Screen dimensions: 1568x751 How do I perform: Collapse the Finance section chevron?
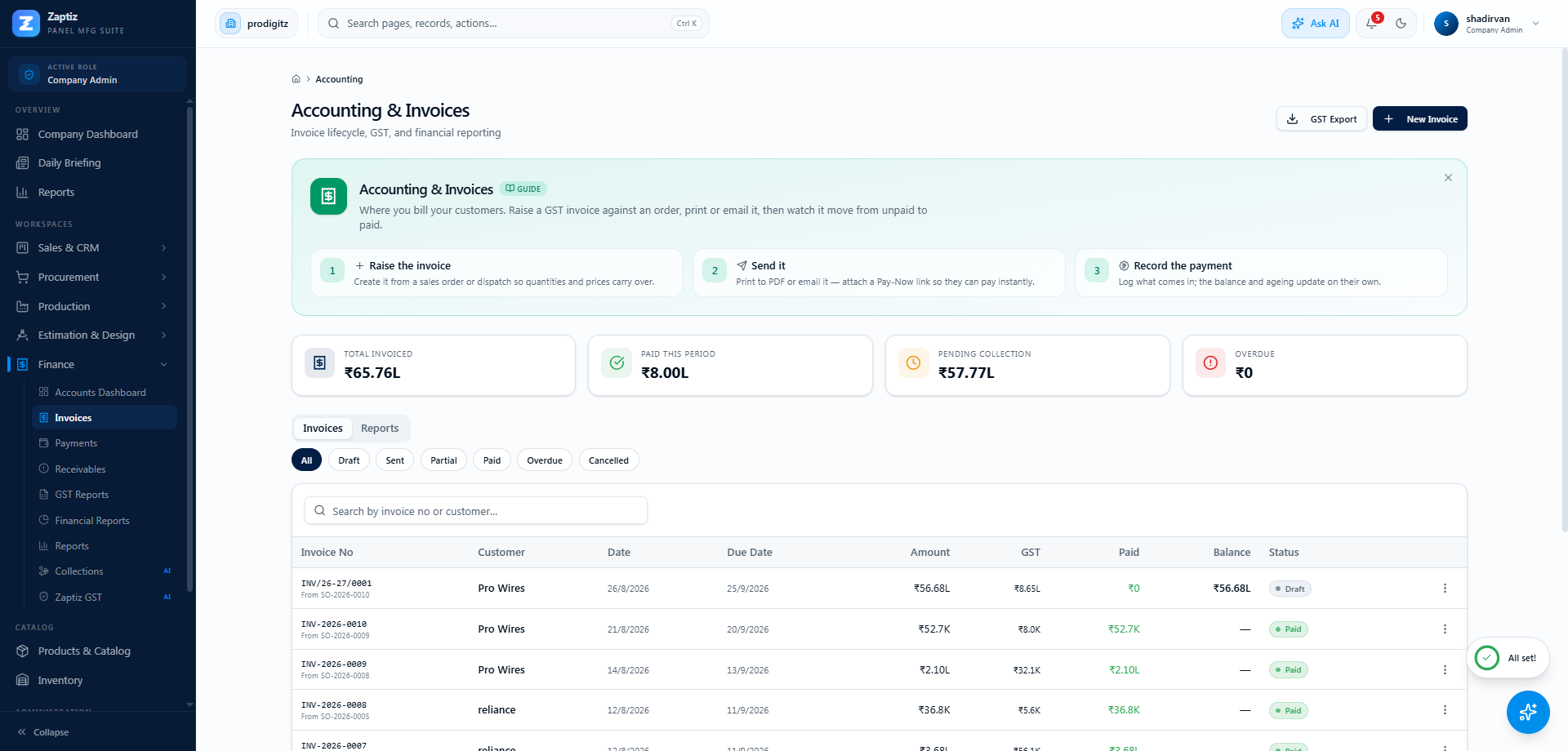pyautogui.click(x=163, y=365)
